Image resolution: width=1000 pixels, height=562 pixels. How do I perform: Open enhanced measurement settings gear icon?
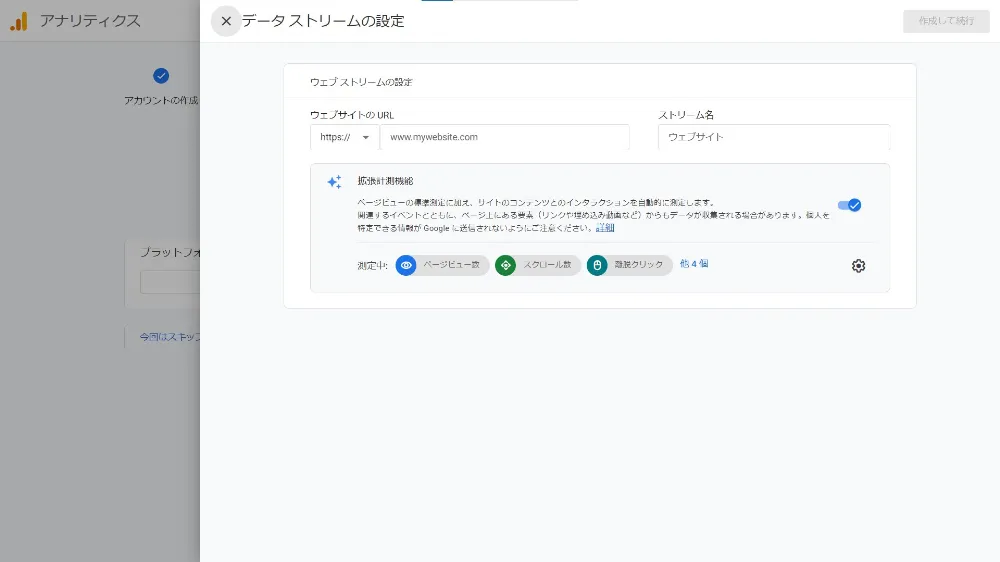[858, 265]
